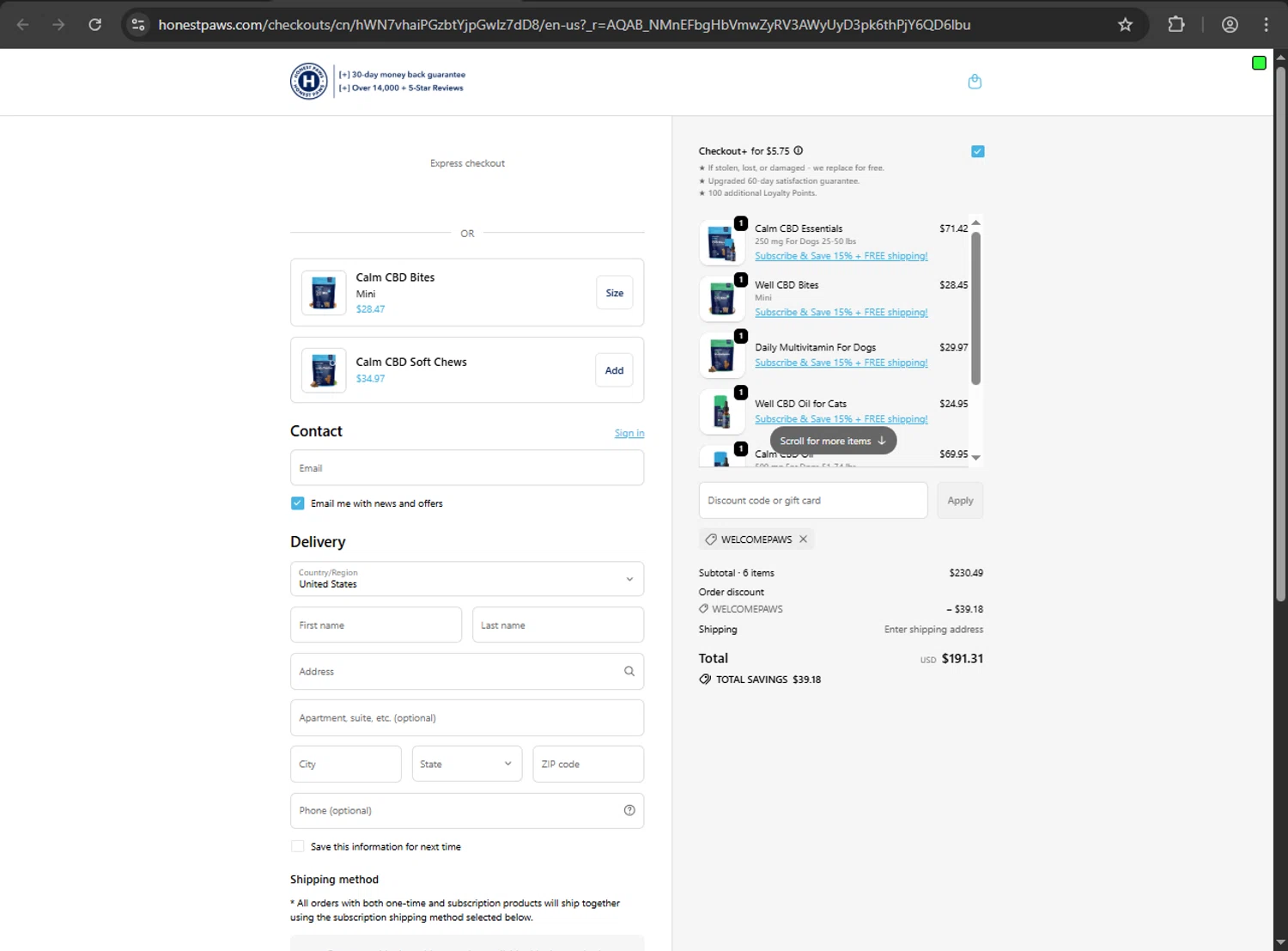Click Apply discount button

click(x=960, y=500)
